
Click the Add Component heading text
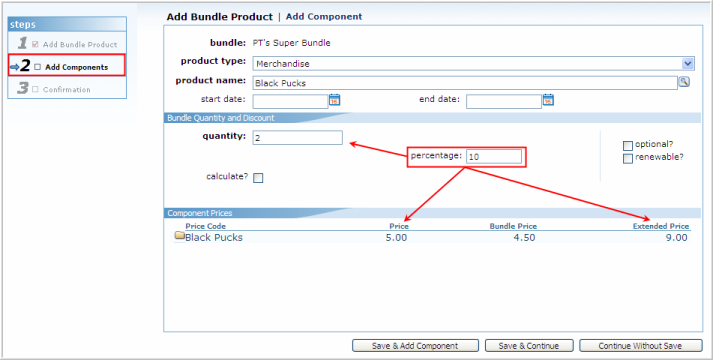324,16
